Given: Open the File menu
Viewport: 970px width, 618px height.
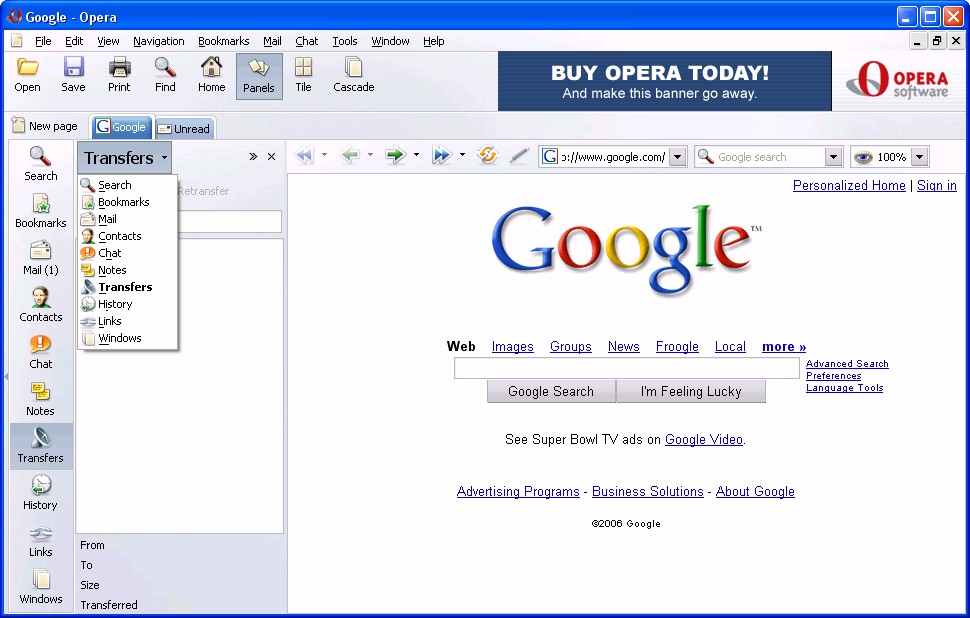Looking at the screenshot, I should (43, 41).
